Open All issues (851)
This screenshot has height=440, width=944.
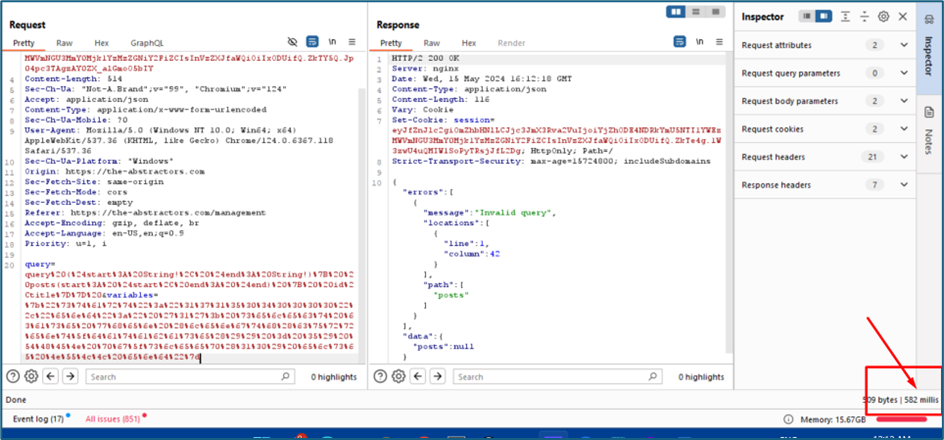(x=115, y=419)
